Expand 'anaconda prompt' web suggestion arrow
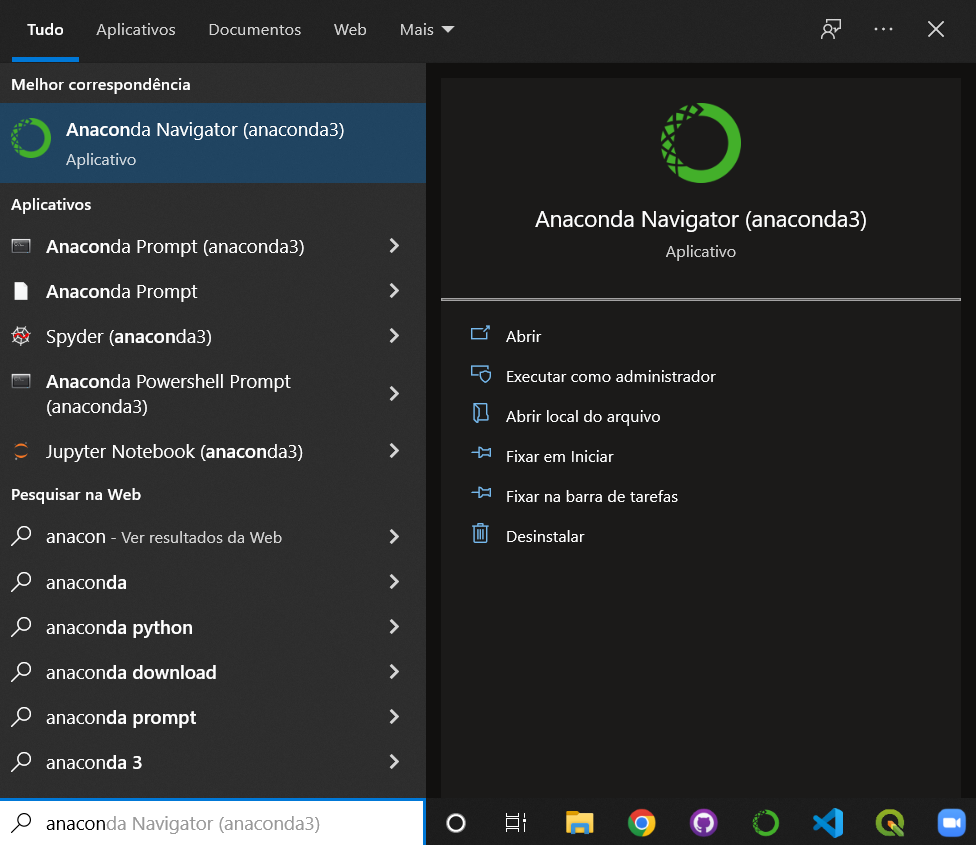 coord(394,717)
